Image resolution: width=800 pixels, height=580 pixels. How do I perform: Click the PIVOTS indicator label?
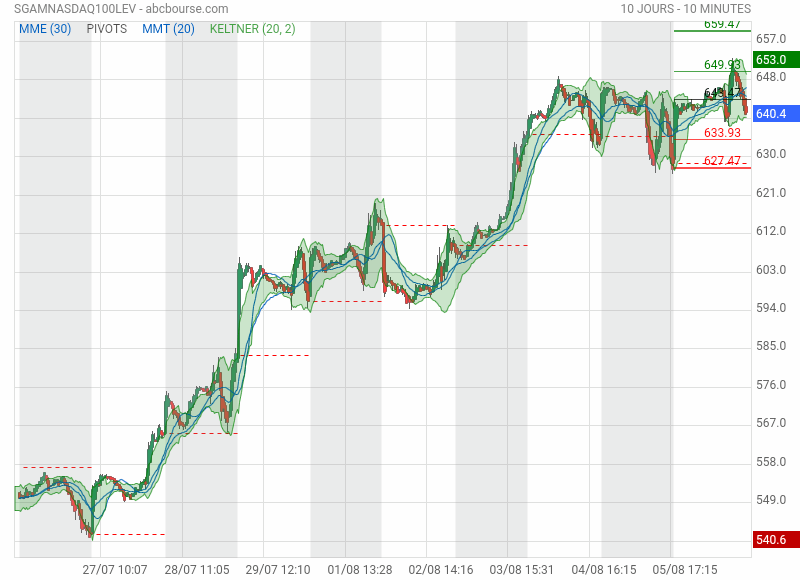coord(107,29)
